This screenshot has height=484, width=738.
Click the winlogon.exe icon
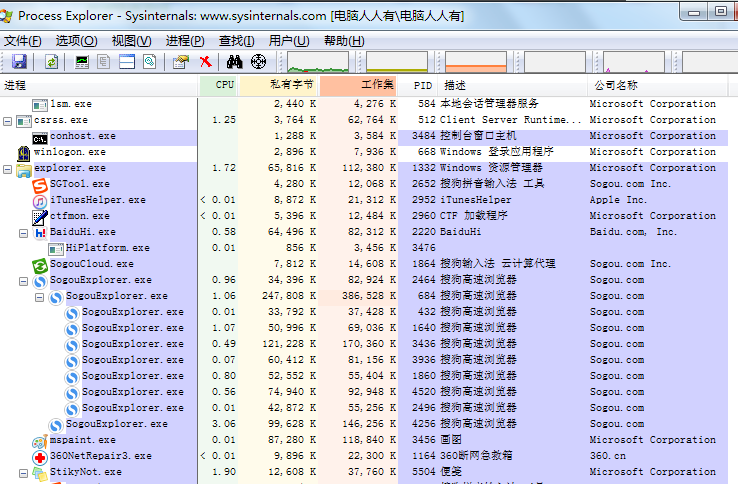(x=24, y=153)
